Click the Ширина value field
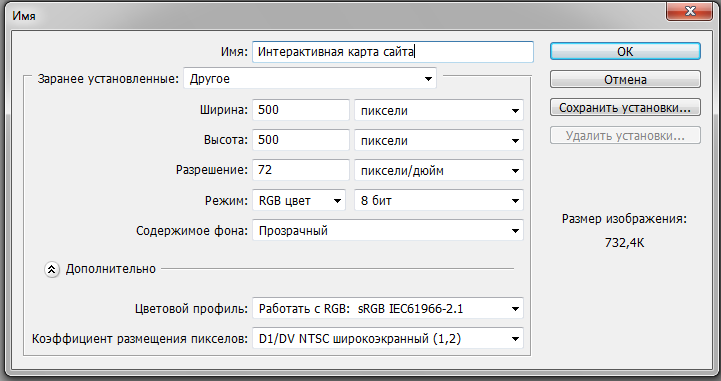Image resolution: width=721 pixels, height=381 pixels. click(301, 110)
